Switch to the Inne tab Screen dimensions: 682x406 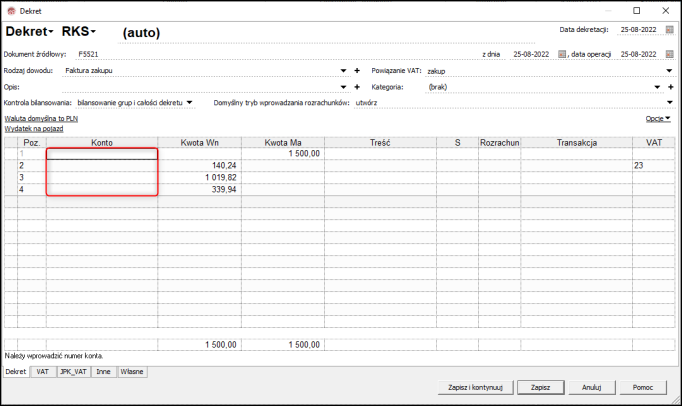click(x=103, y=372)
